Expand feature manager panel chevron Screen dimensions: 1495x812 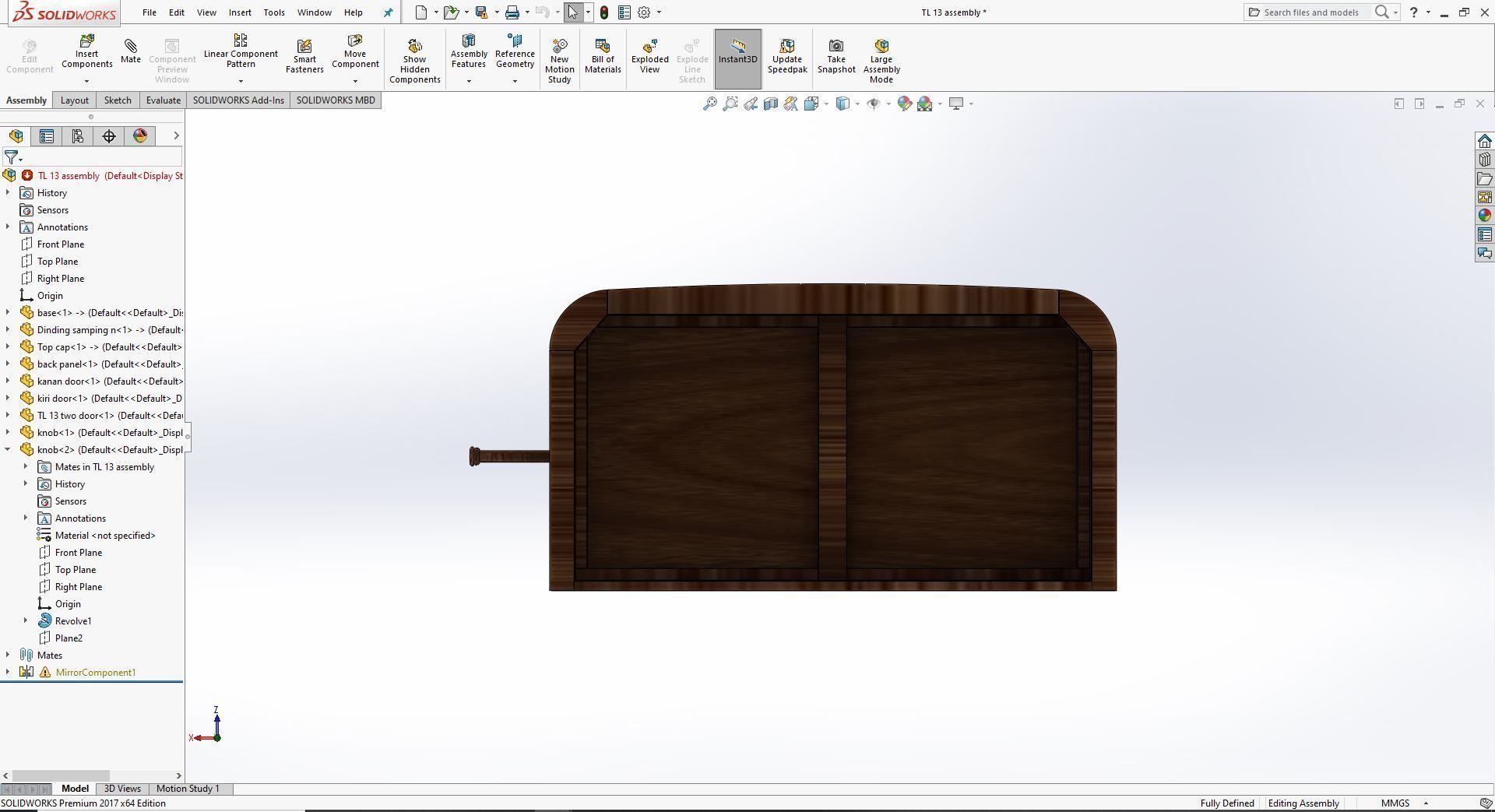coord(176,136)
